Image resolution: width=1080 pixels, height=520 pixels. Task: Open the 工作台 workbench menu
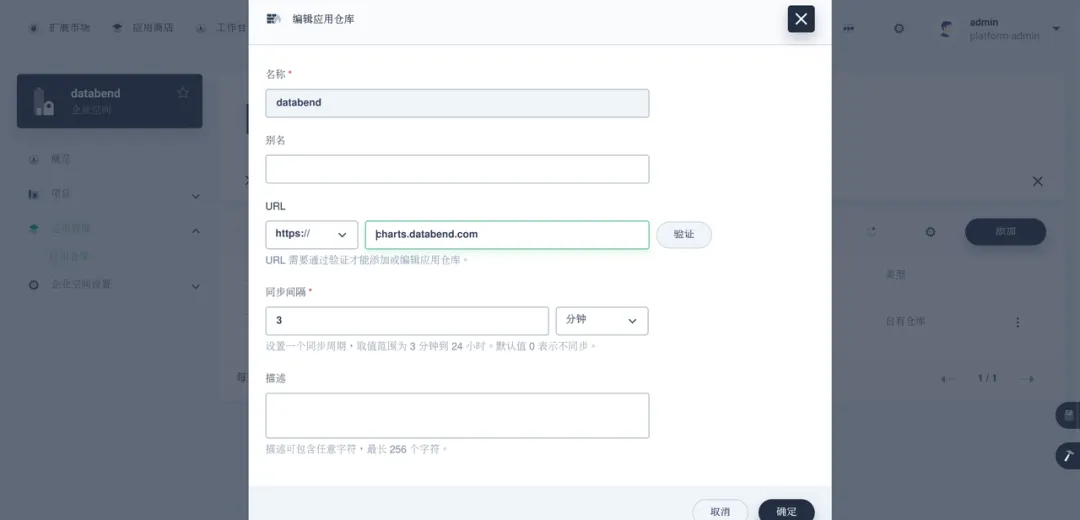(x=222, y=28)
